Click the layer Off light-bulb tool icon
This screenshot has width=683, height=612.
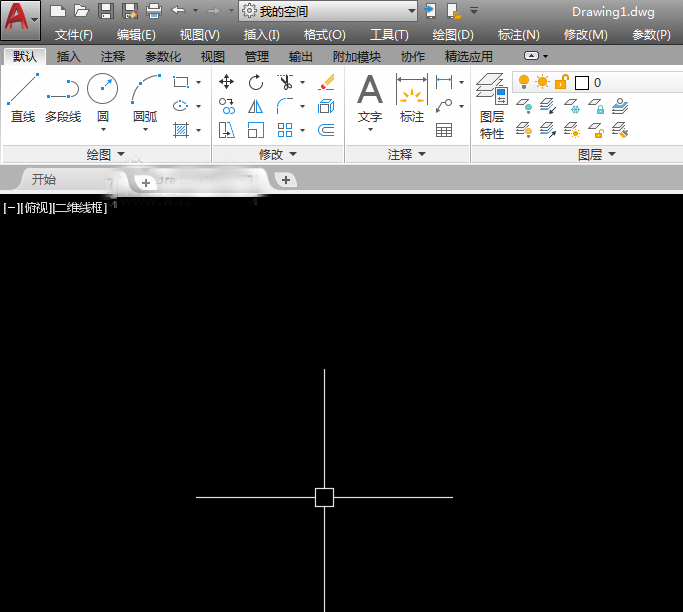point(524,106)
